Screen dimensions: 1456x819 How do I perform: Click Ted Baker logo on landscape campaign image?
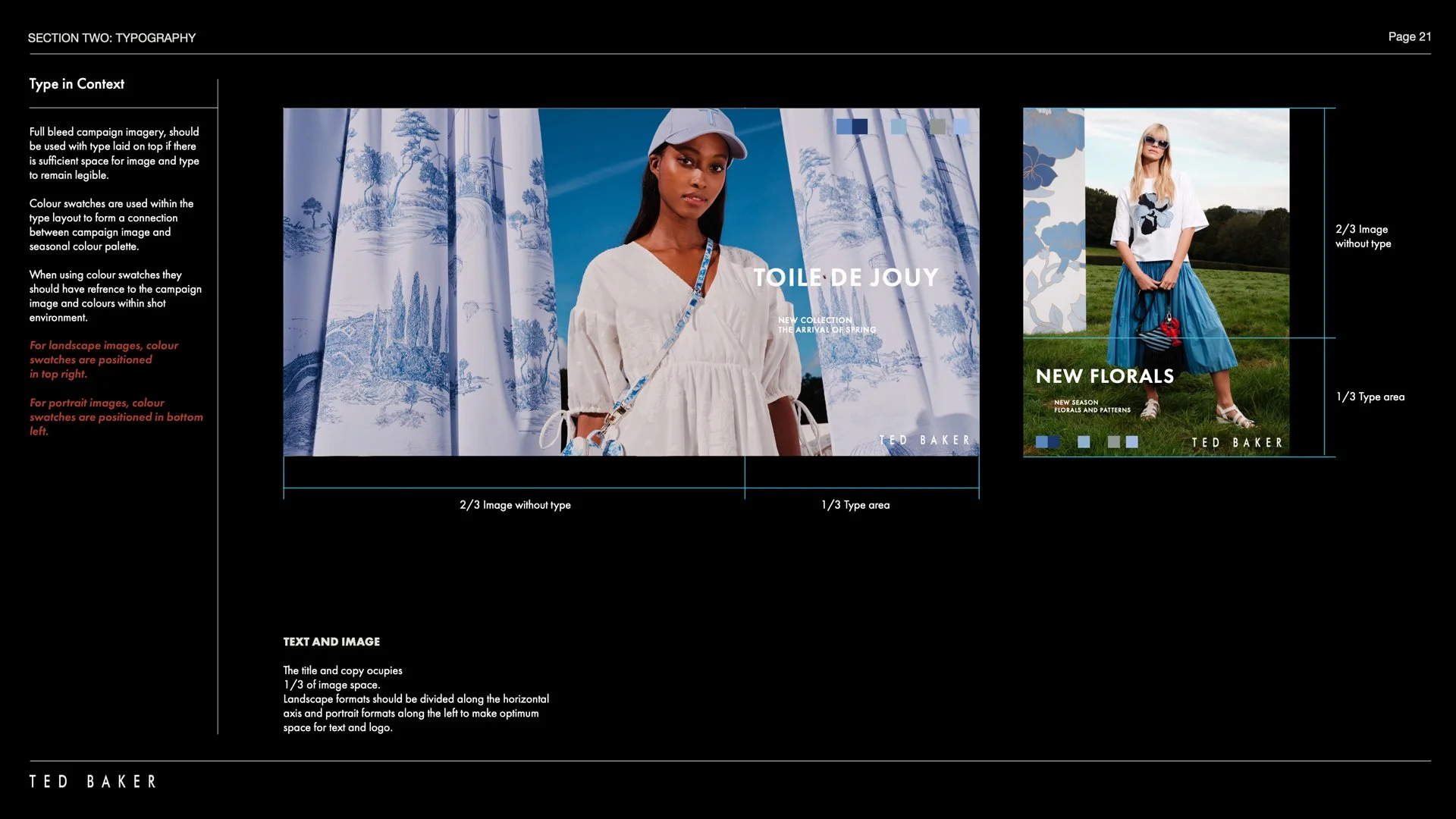924,441
